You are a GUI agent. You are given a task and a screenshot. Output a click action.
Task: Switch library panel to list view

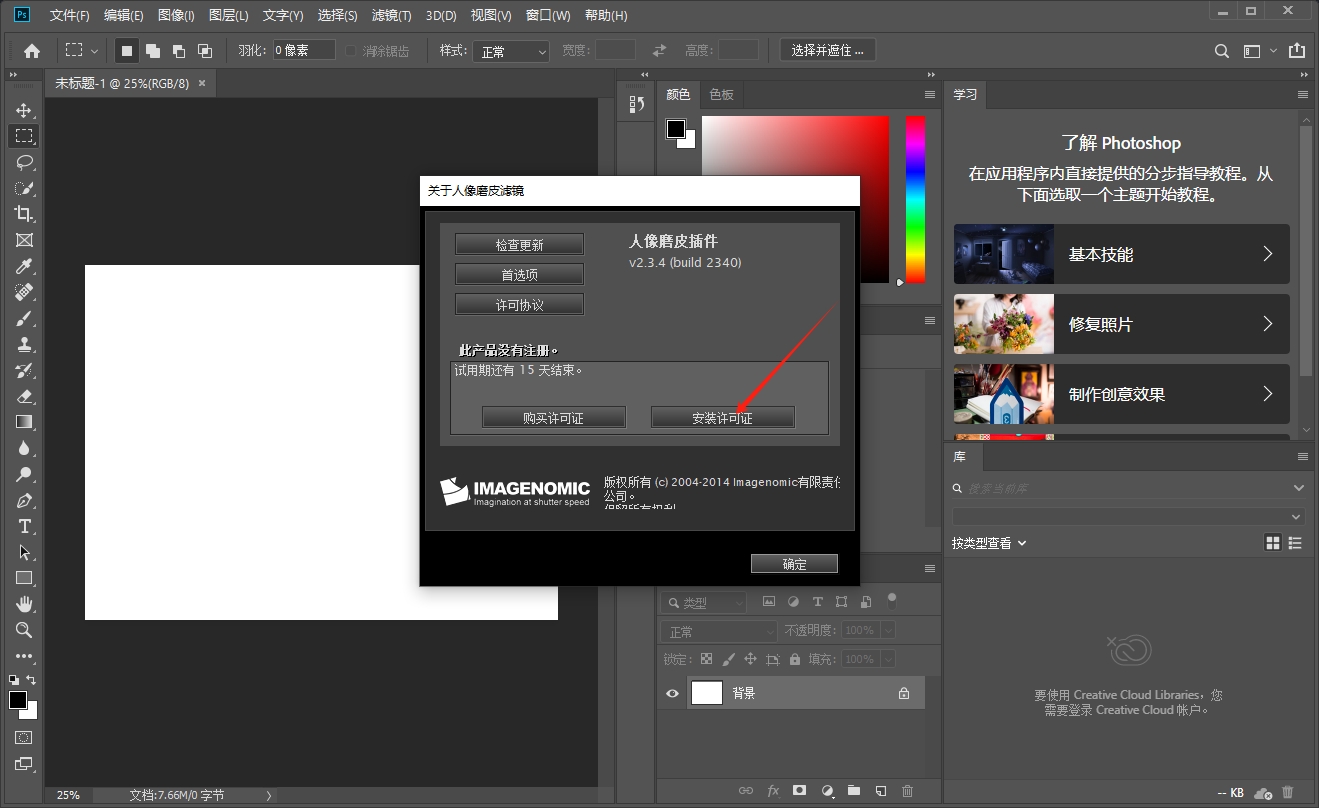point(1296,543)
